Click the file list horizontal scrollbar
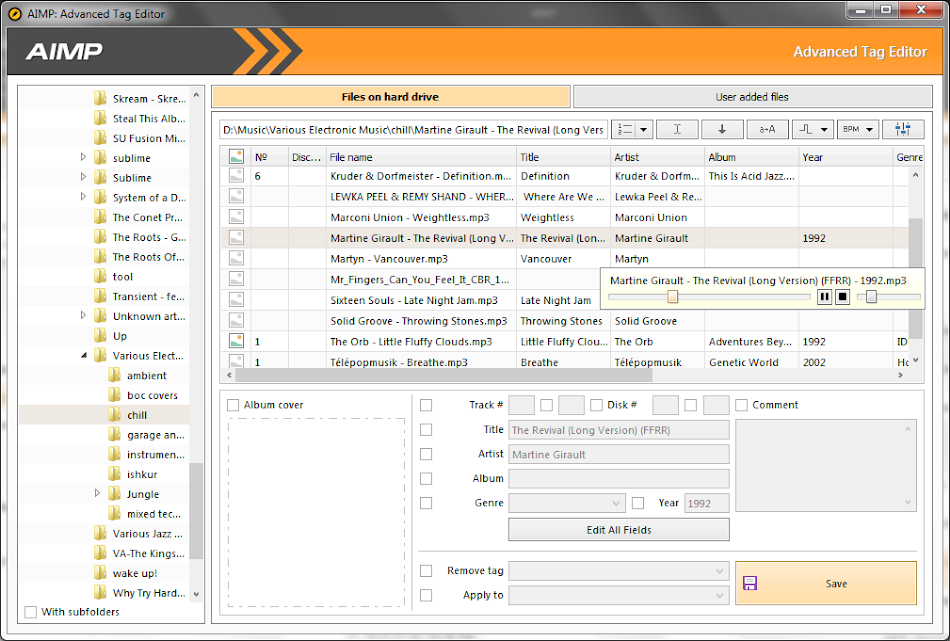Viewport: 950px width, 641px height. [443, 376]
